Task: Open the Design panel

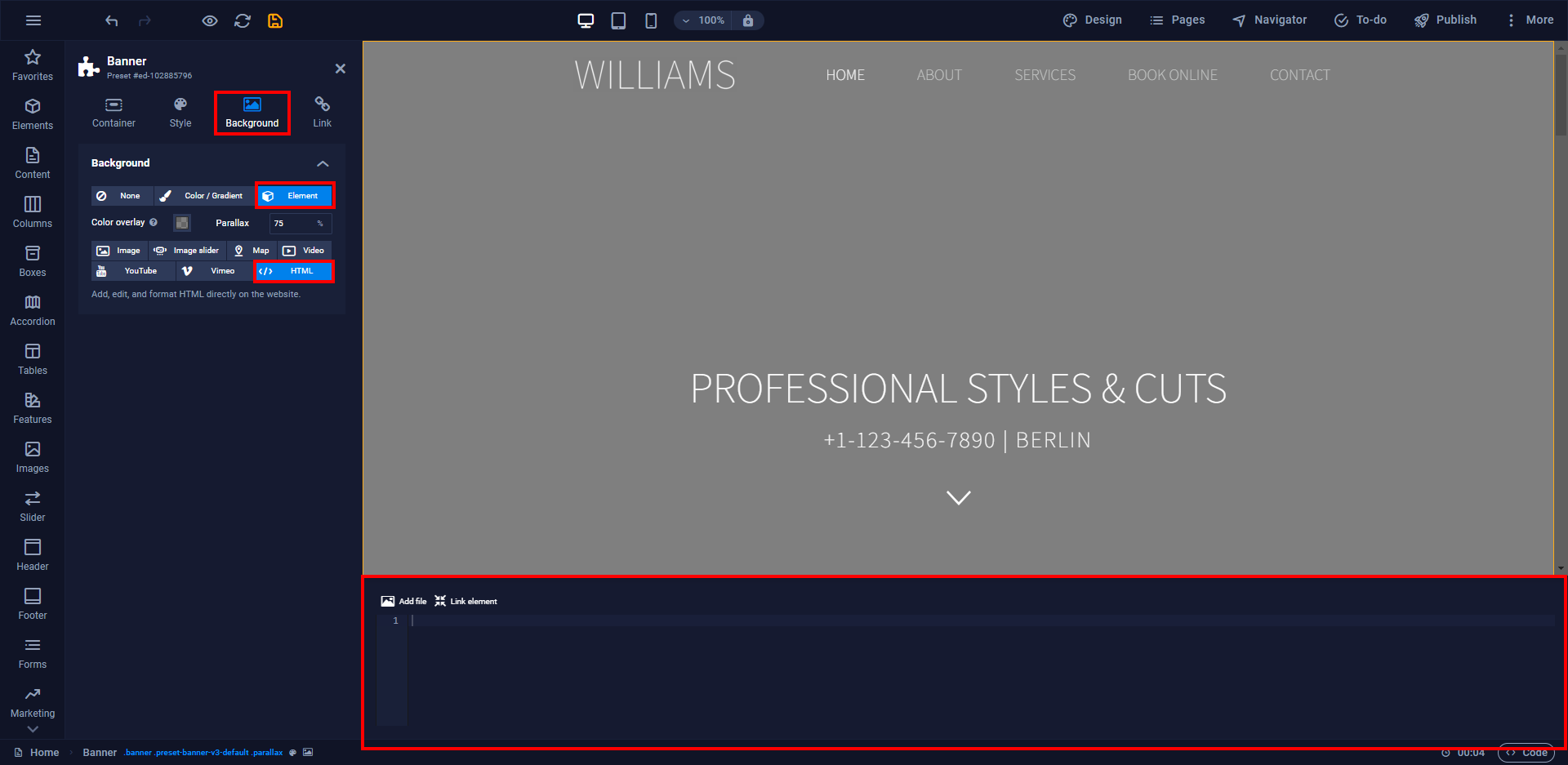Action: 1092,20
